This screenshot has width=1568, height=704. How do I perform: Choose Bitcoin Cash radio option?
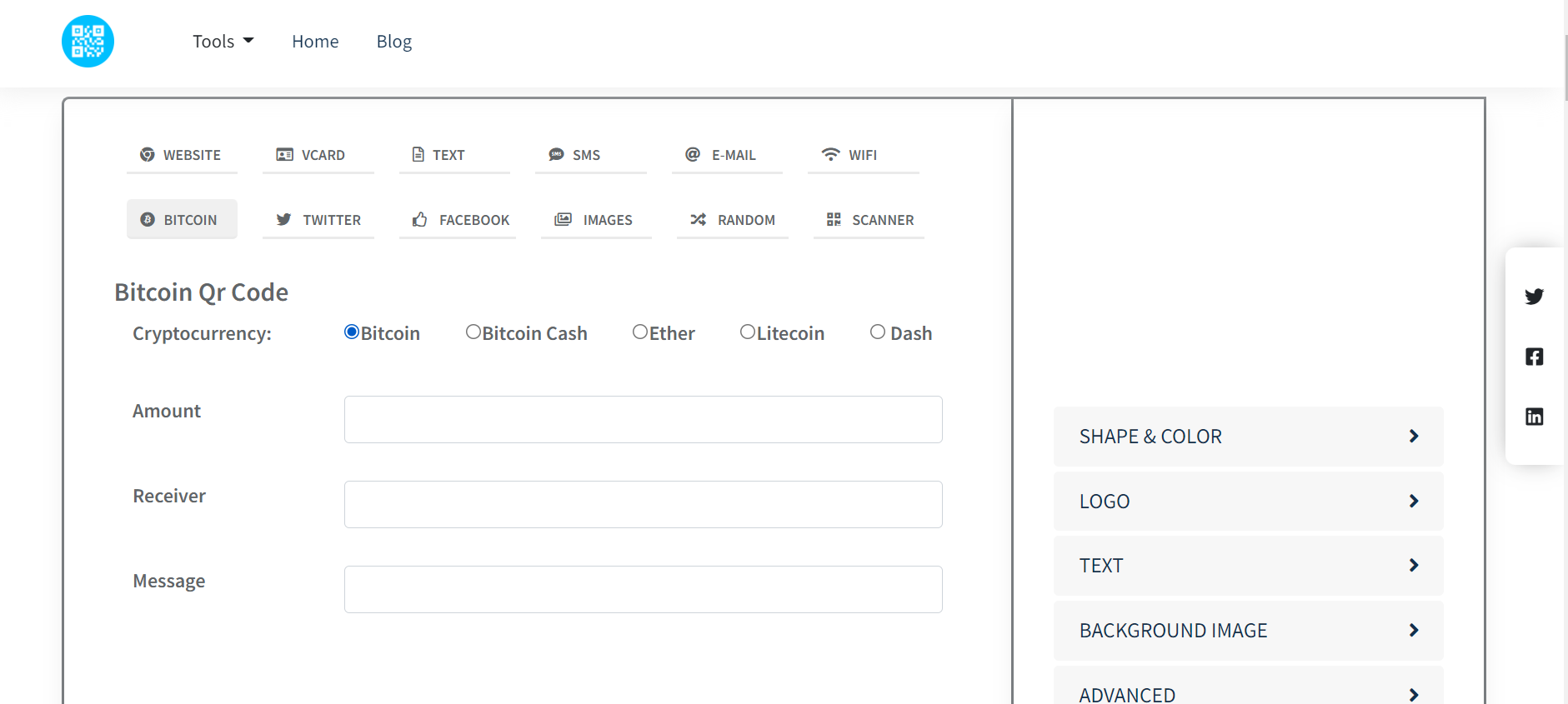(x=473, y=332)
